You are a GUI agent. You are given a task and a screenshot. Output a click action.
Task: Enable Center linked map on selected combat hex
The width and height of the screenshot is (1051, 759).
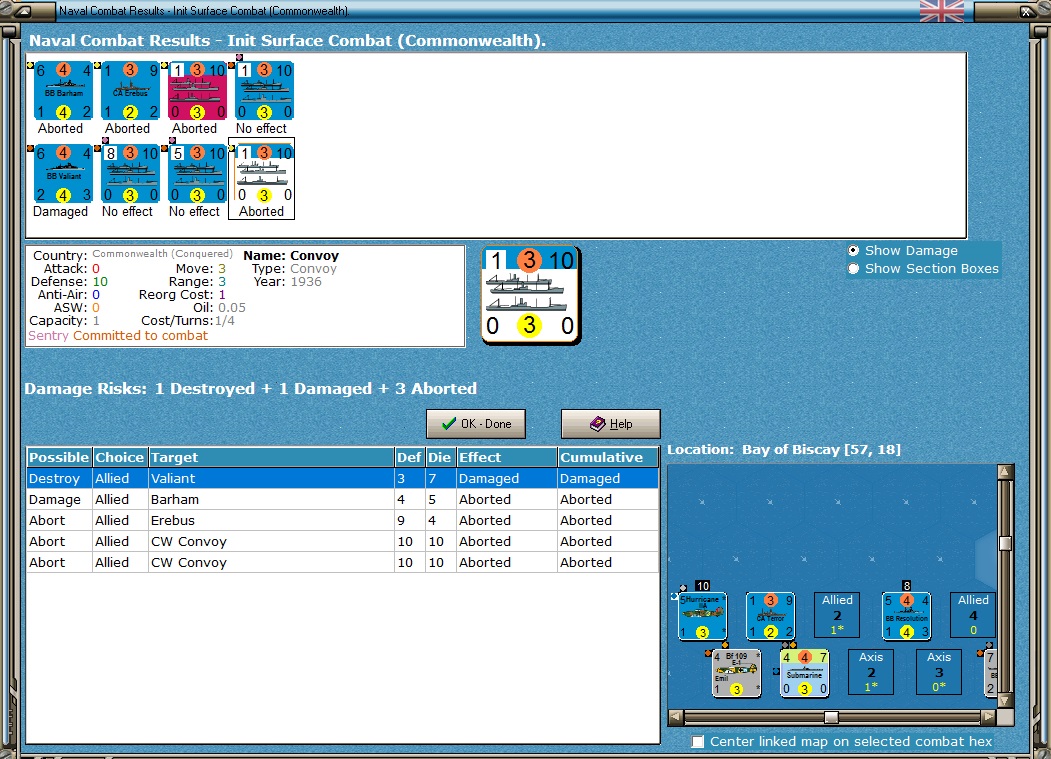point(698,742)
